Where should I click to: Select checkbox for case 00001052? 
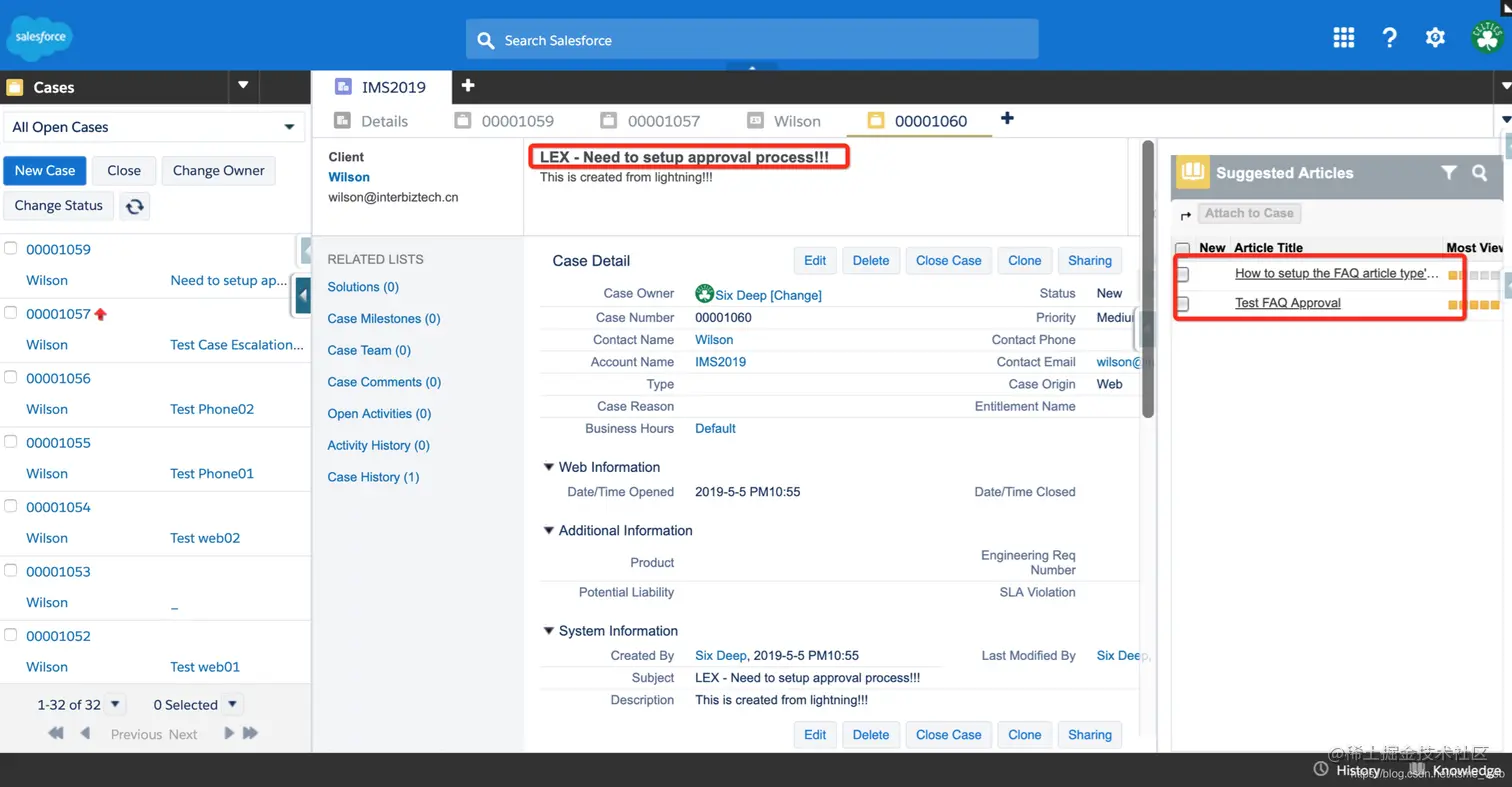[x=11, y=635]
